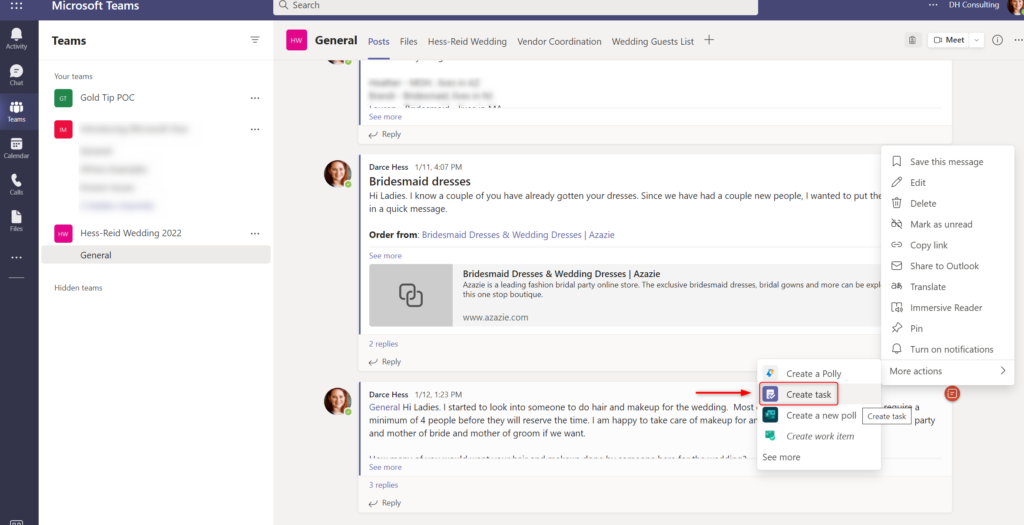Expand the More actions submenu
The width and height of the screenshot is (1024, 525).
948,371
